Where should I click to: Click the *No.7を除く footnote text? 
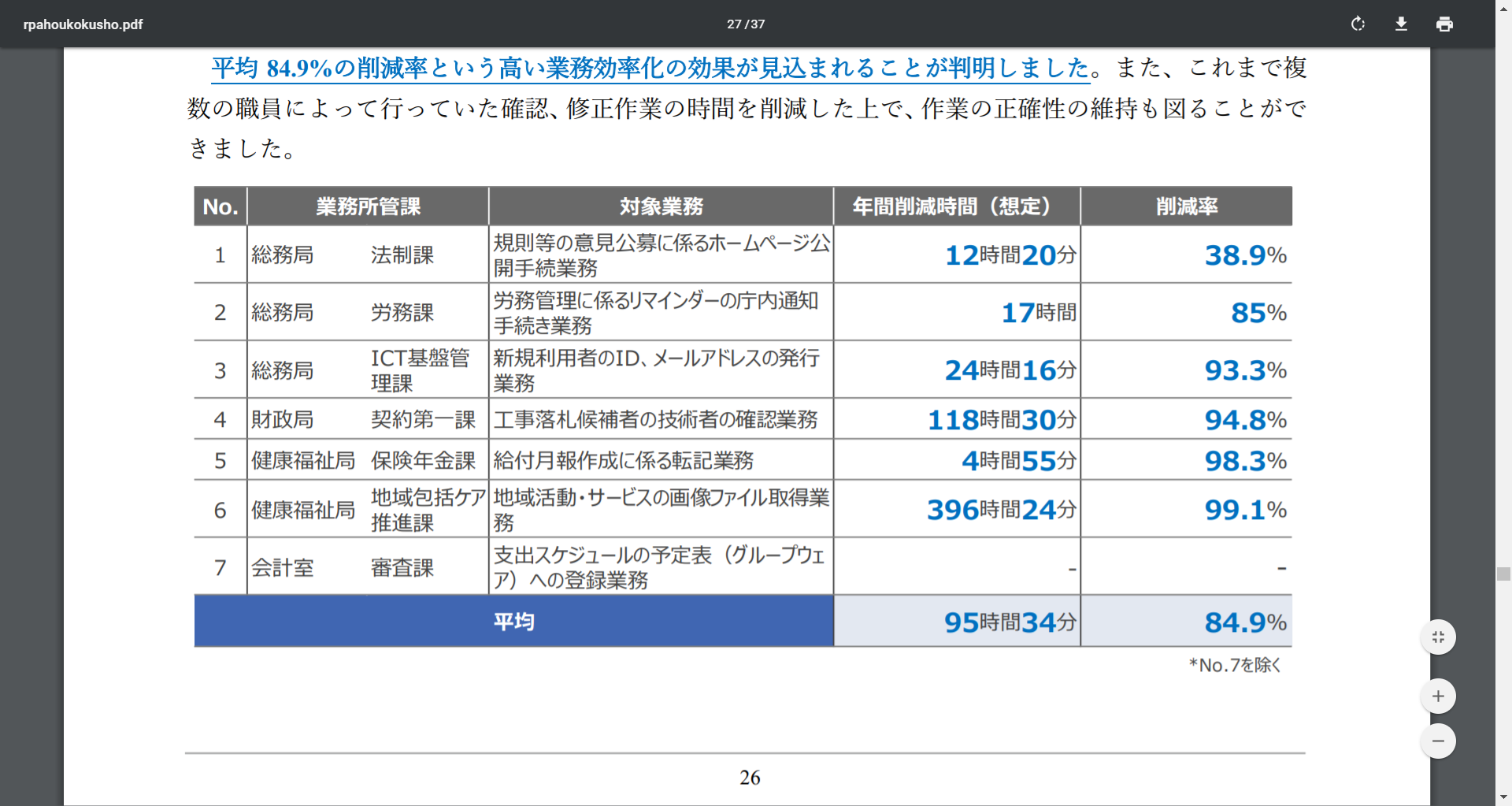1235,665
